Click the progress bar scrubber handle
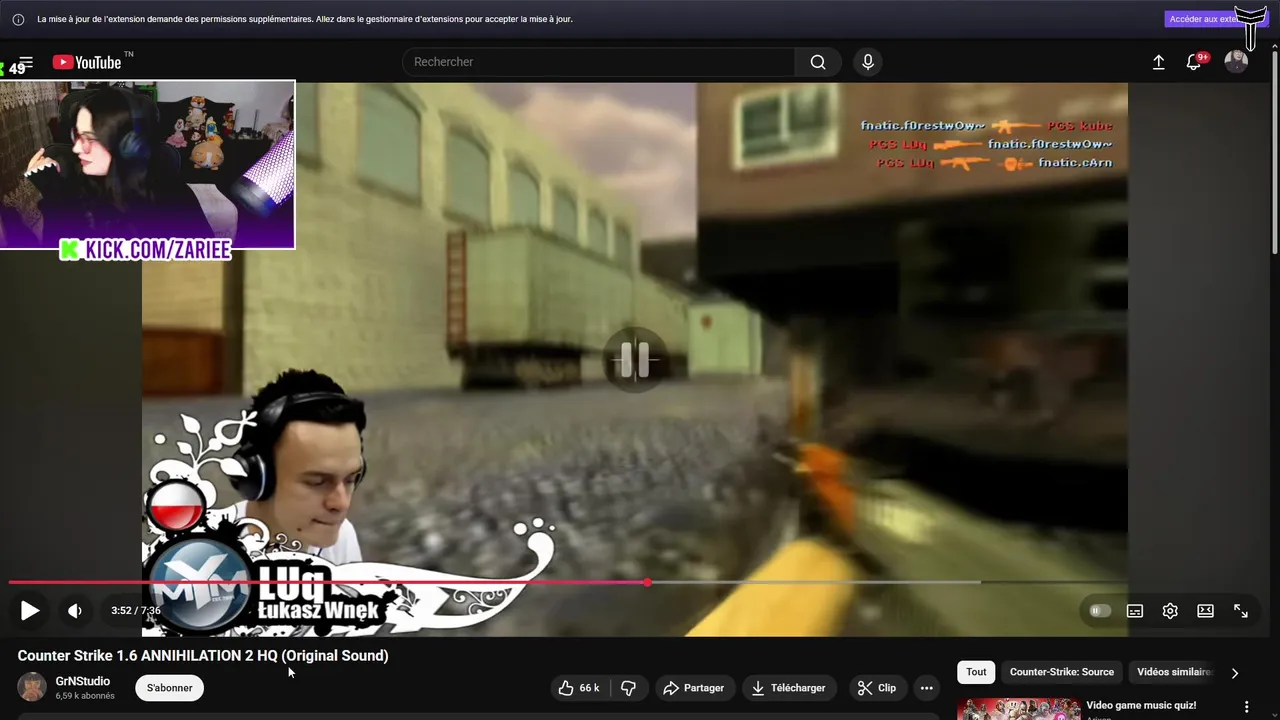Screen dimensions: 1280x720 [x=648, y=582]
